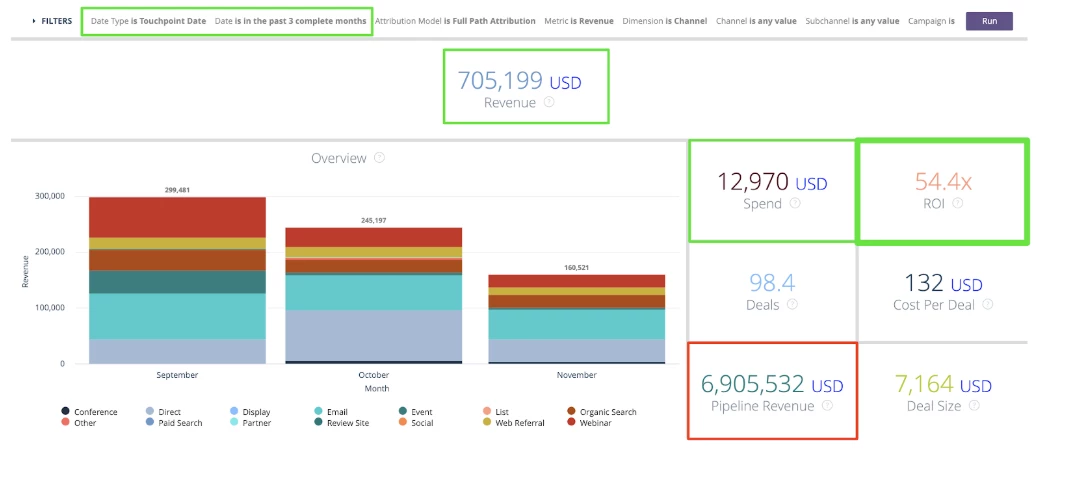Click the 6,905,532 USD Pipeline Revenue value
Viewport: 1065px width, 480px height.
point(772,384)
